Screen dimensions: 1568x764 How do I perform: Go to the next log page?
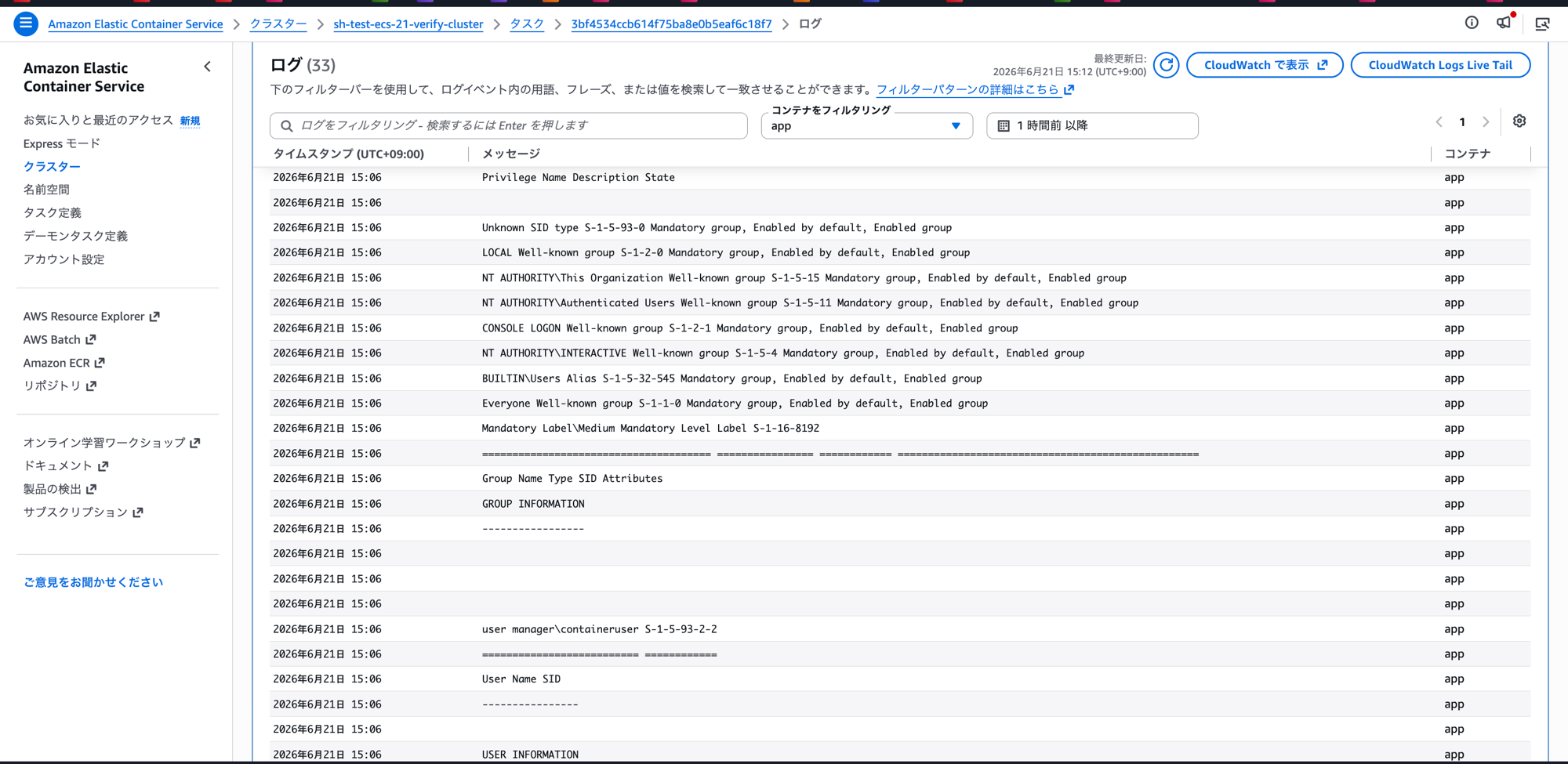(1486, 122)
